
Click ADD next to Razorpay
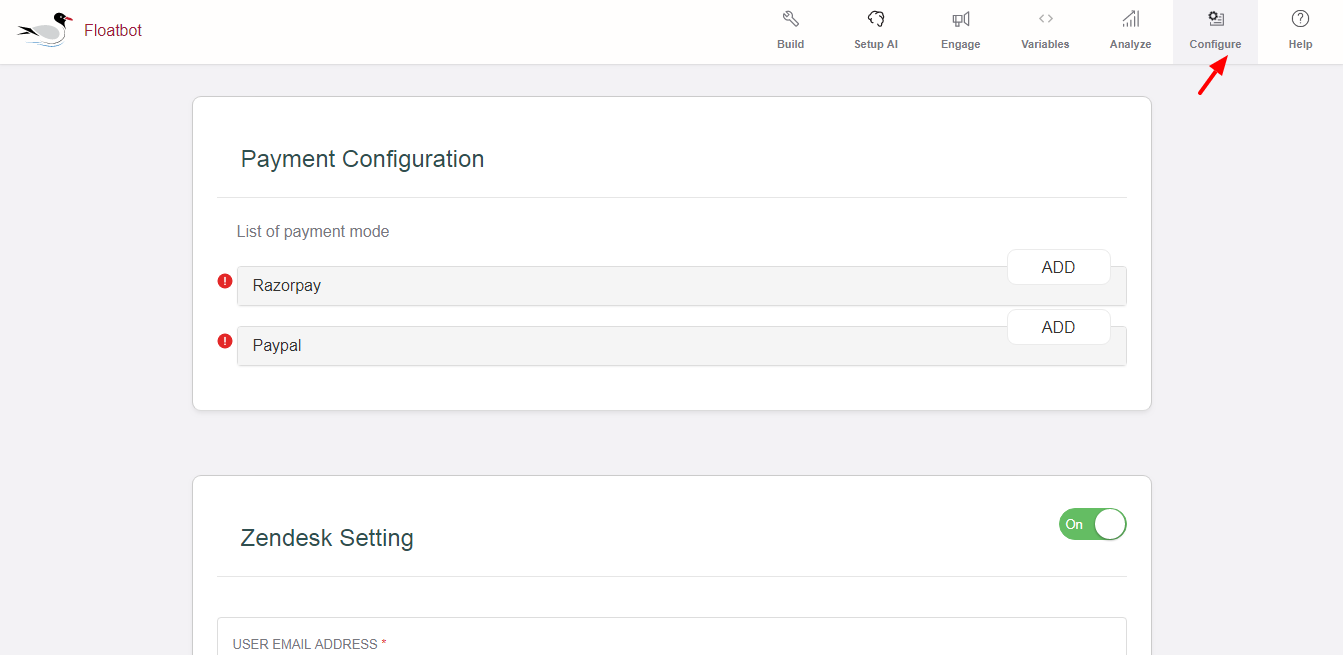1058,267
